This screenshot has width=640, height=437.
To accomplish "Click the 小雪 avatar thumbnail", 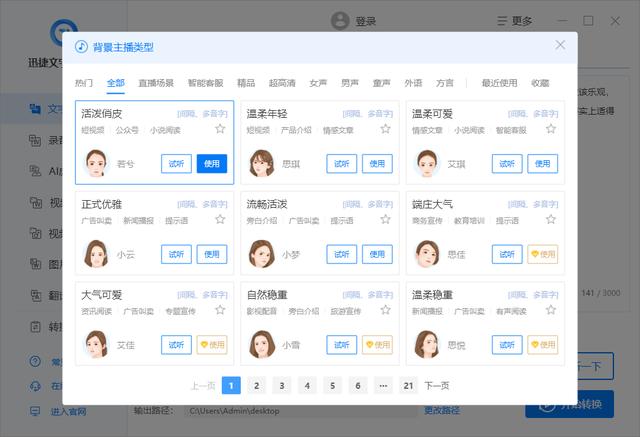I will coord(262,344).
